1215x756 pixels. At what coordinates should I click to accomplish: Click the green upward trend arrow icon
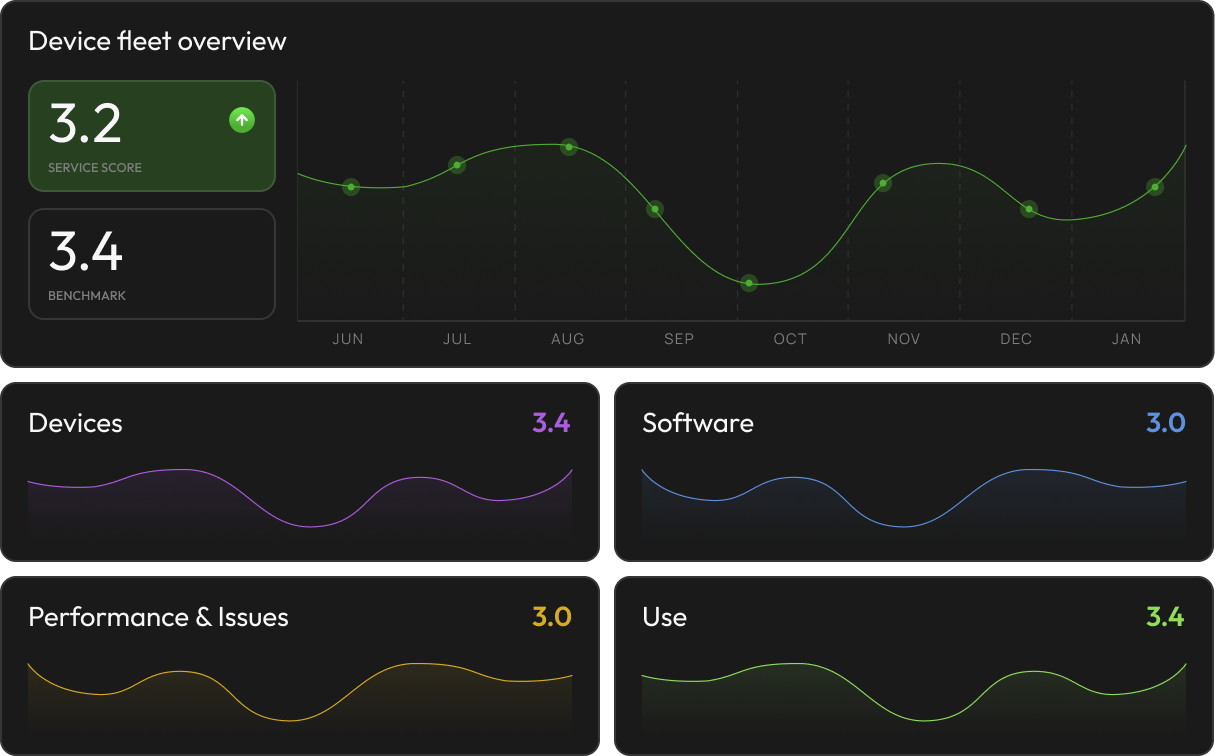pos(241,119)
